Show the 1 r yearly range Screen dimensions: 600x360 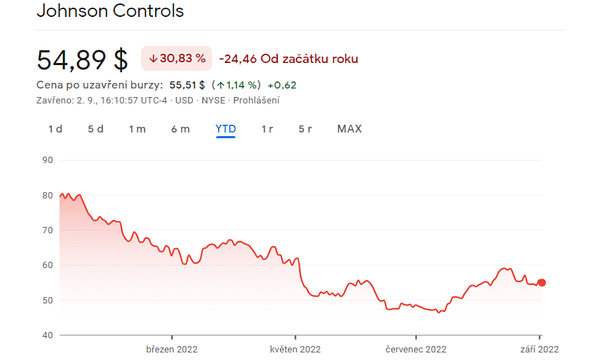[x=267, y=129]
